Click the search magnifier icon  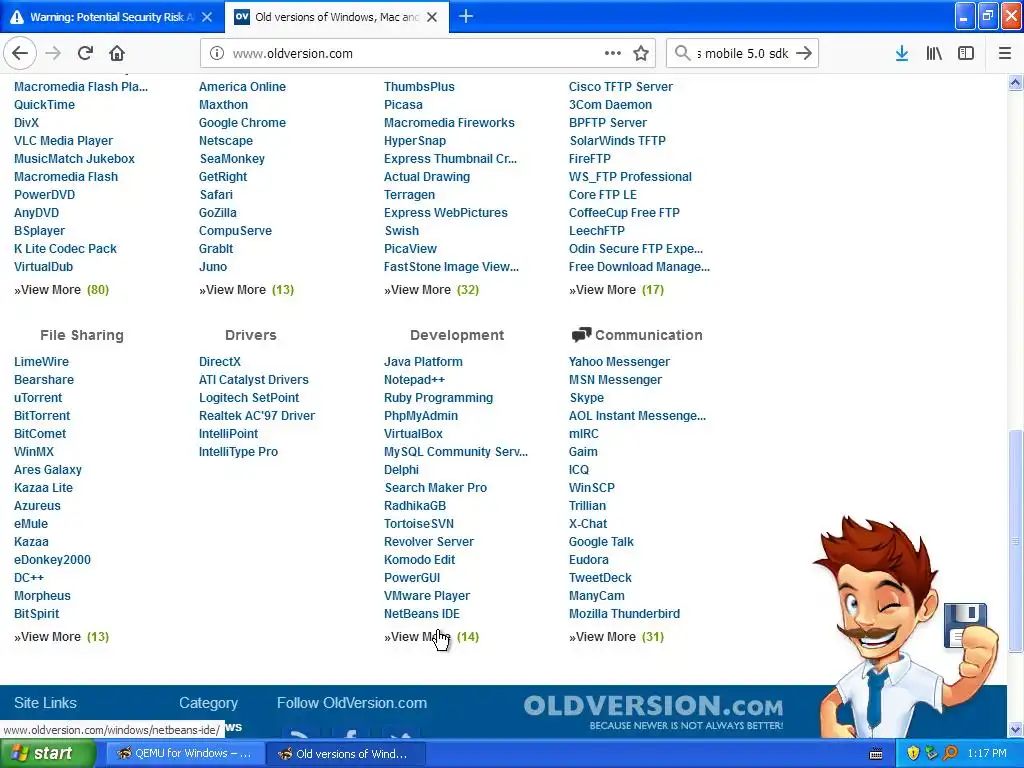coord(682,54)
